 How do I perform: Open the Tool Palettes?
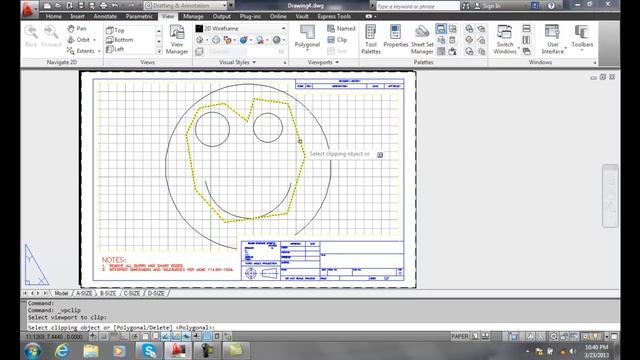click(371, 40)
